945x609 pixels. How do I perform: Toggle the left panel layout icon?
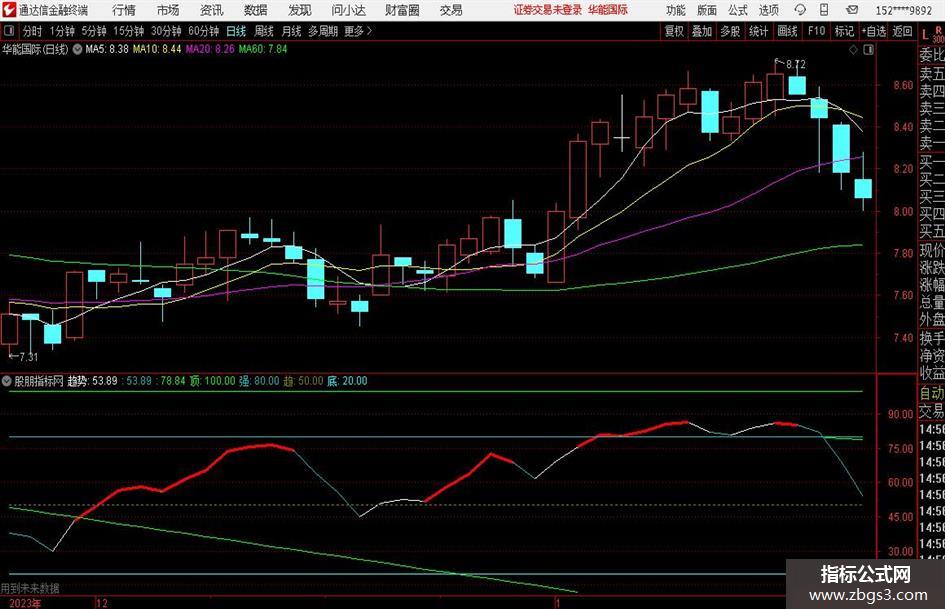click(x=10, y=31)
